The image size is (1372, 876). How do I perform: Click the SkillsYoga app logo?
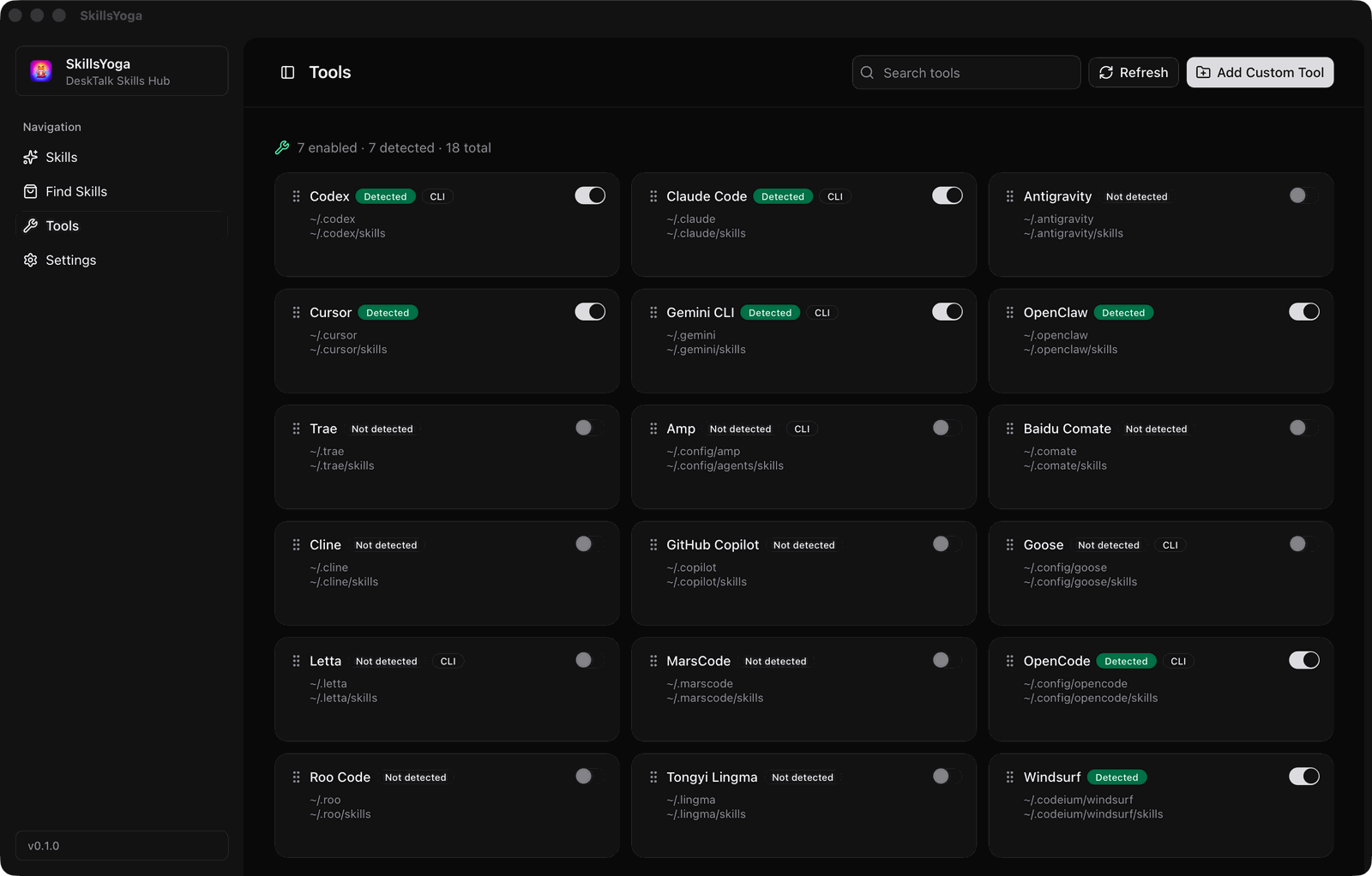click(40, 70)
